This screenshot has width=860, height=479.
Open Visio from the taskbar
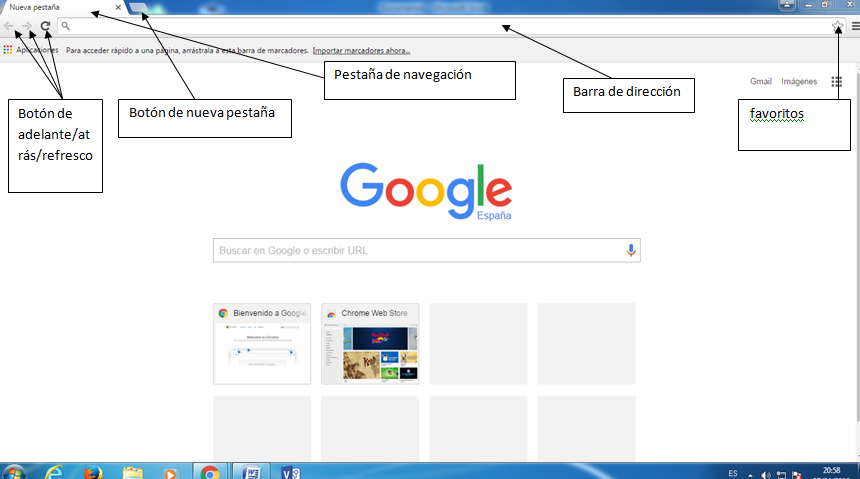point(290,472)
